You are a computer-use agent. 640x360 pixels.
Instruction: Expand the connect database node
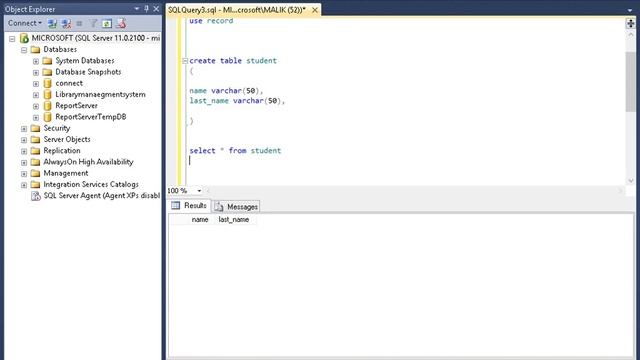click(36, 84)
